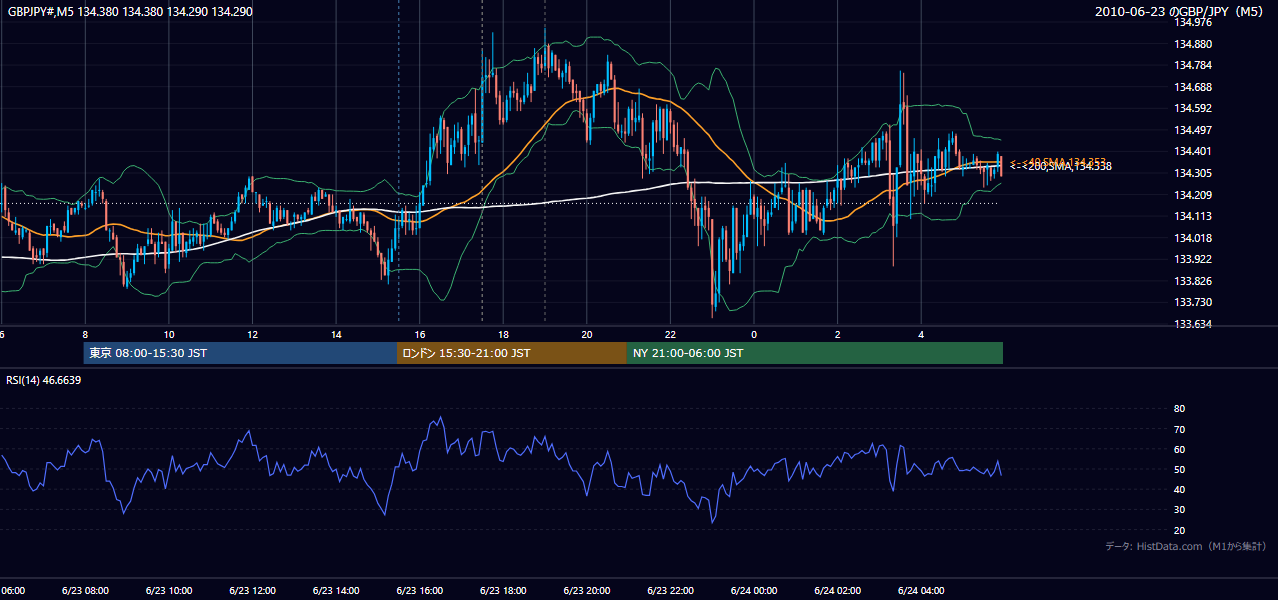Click price axis label 134.113
The image size is (1278, 600).
click(1192, 216)
